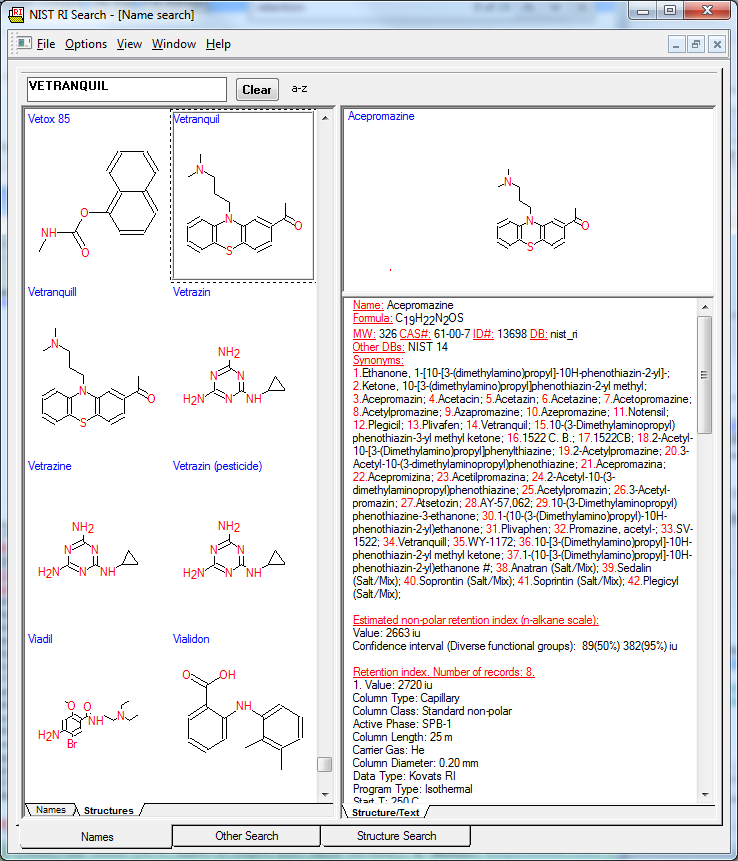Image resolution: width=738 pixels, height=861 pixels.
Task: Click the NIST RI Search title bar icon
Action: [17, 14]
